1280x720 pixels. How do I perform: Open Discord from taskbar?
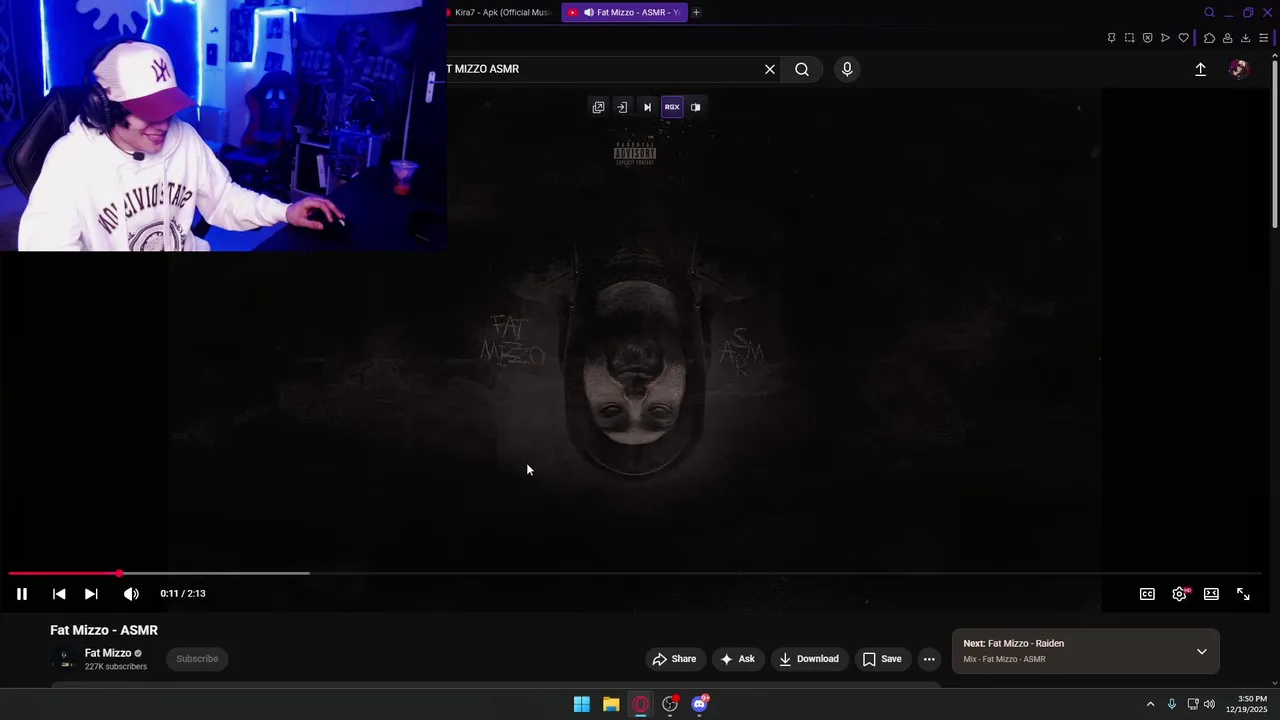tap(700, 704)
